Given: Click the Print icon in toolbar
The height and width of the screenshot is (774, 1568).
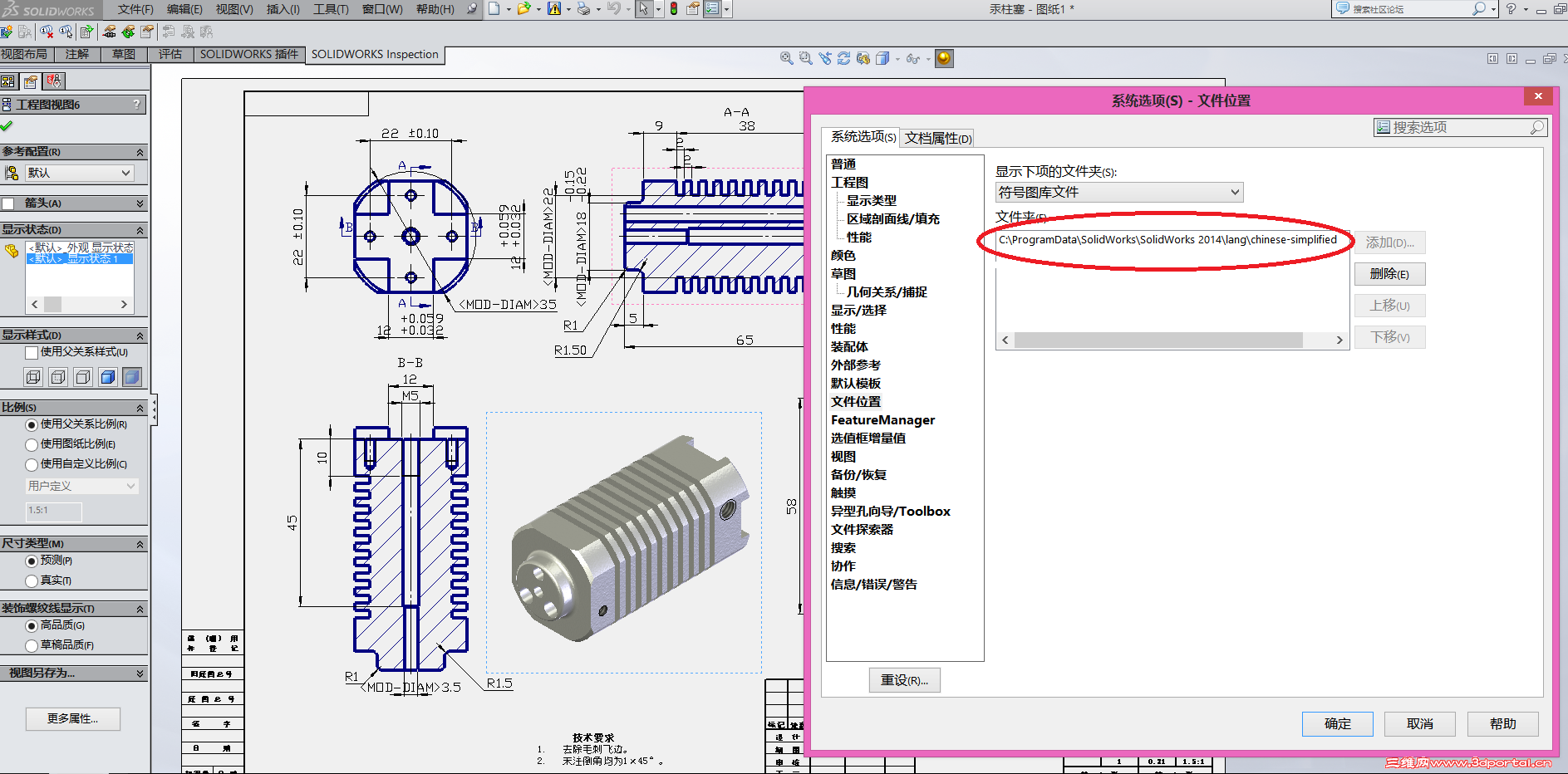Looking at the screenshot, I should [x=583, y=9].
